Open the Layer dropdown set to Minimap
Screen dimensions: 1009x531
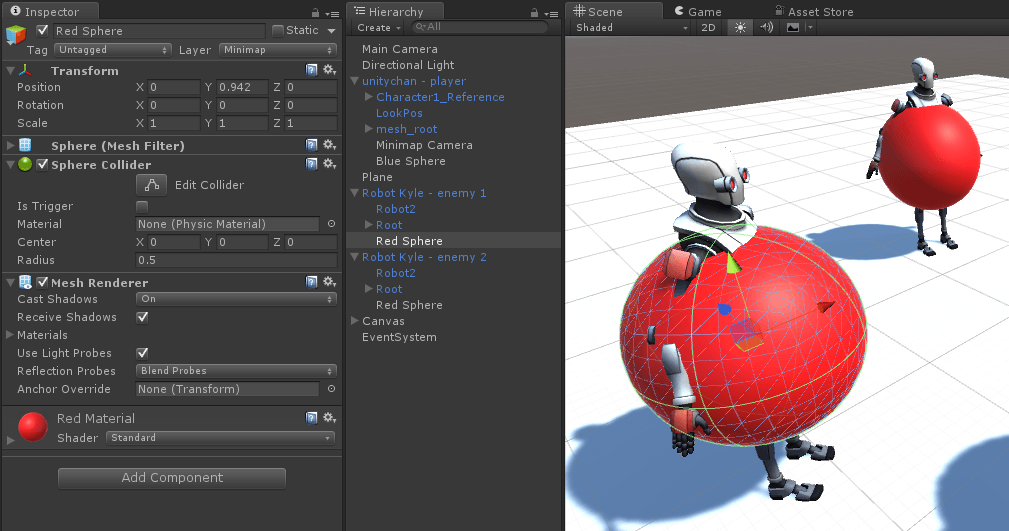(278, 50)
